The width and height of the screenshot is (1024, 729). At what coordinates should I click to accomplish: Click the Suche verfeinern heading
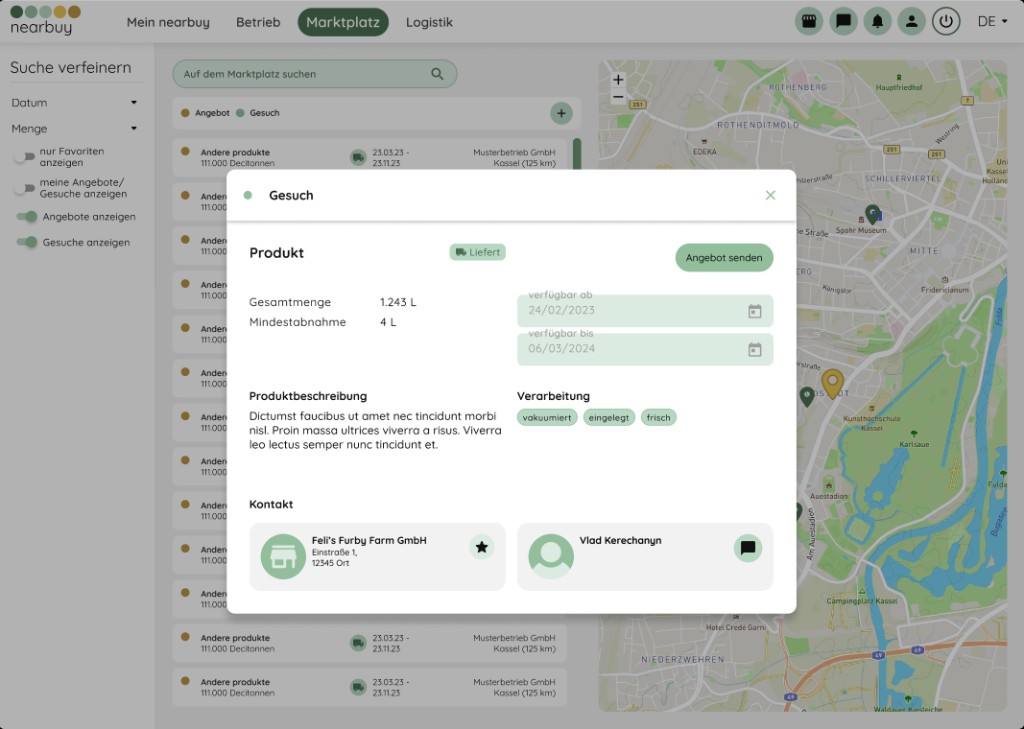click(71, 67)
